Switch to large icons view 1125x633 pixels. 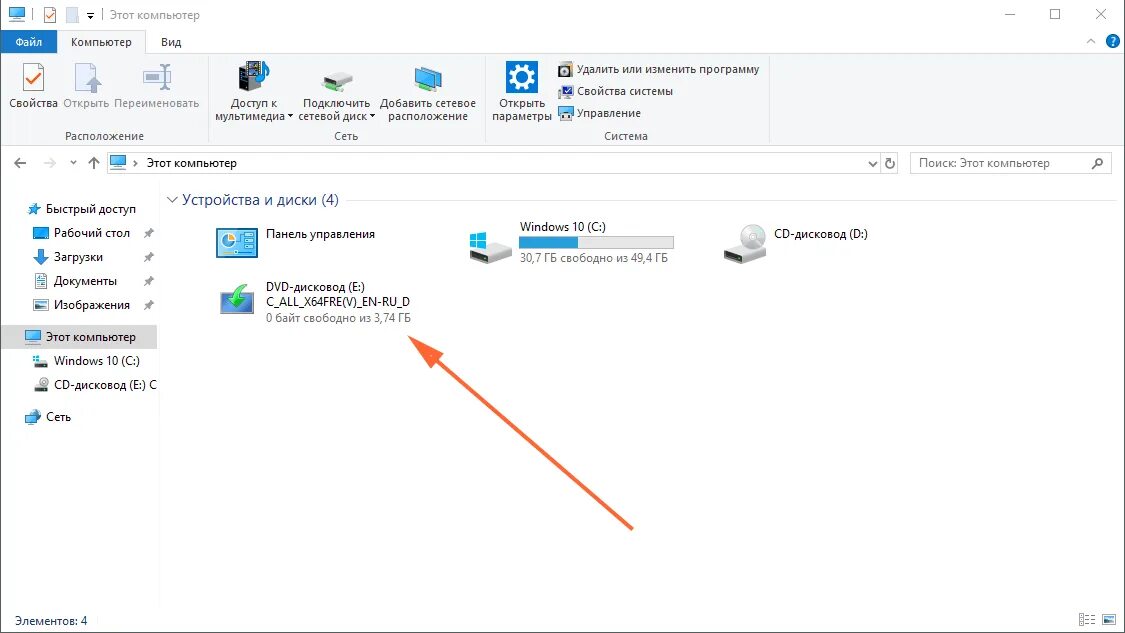coord(1109,619)
